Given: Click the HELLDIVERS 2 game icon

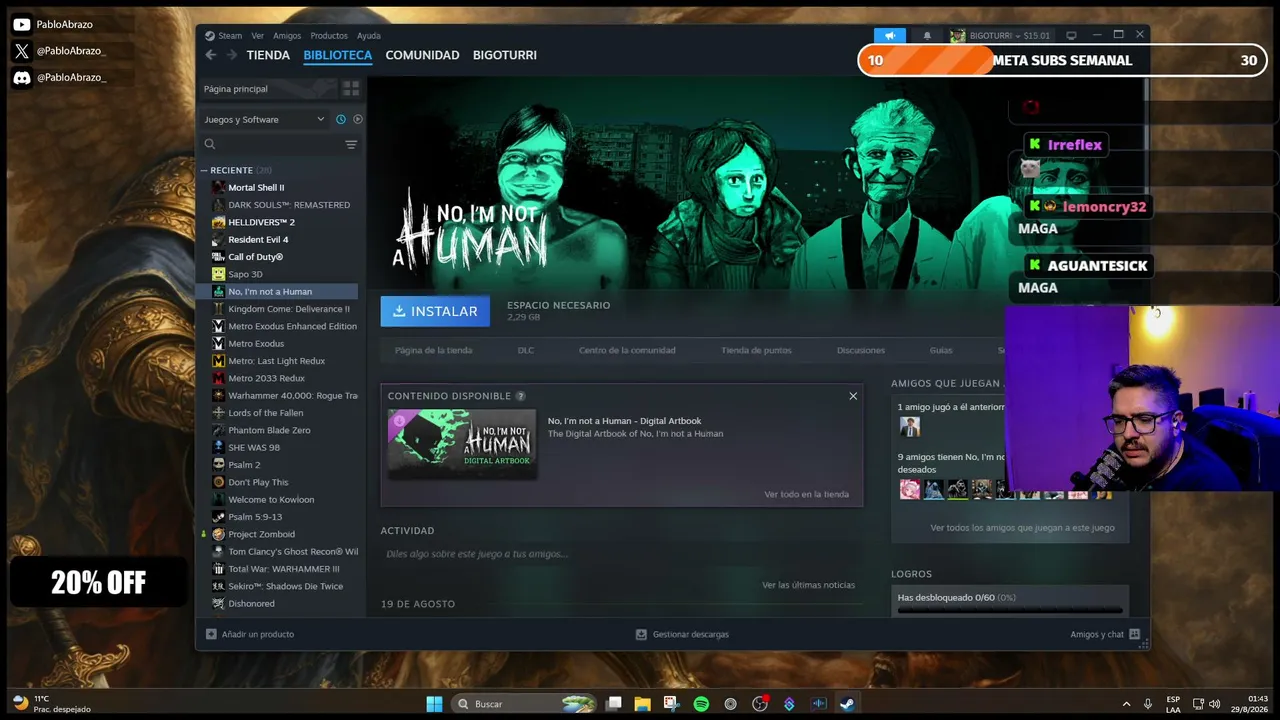Looking at the screenshot, I should pos(218,222).
